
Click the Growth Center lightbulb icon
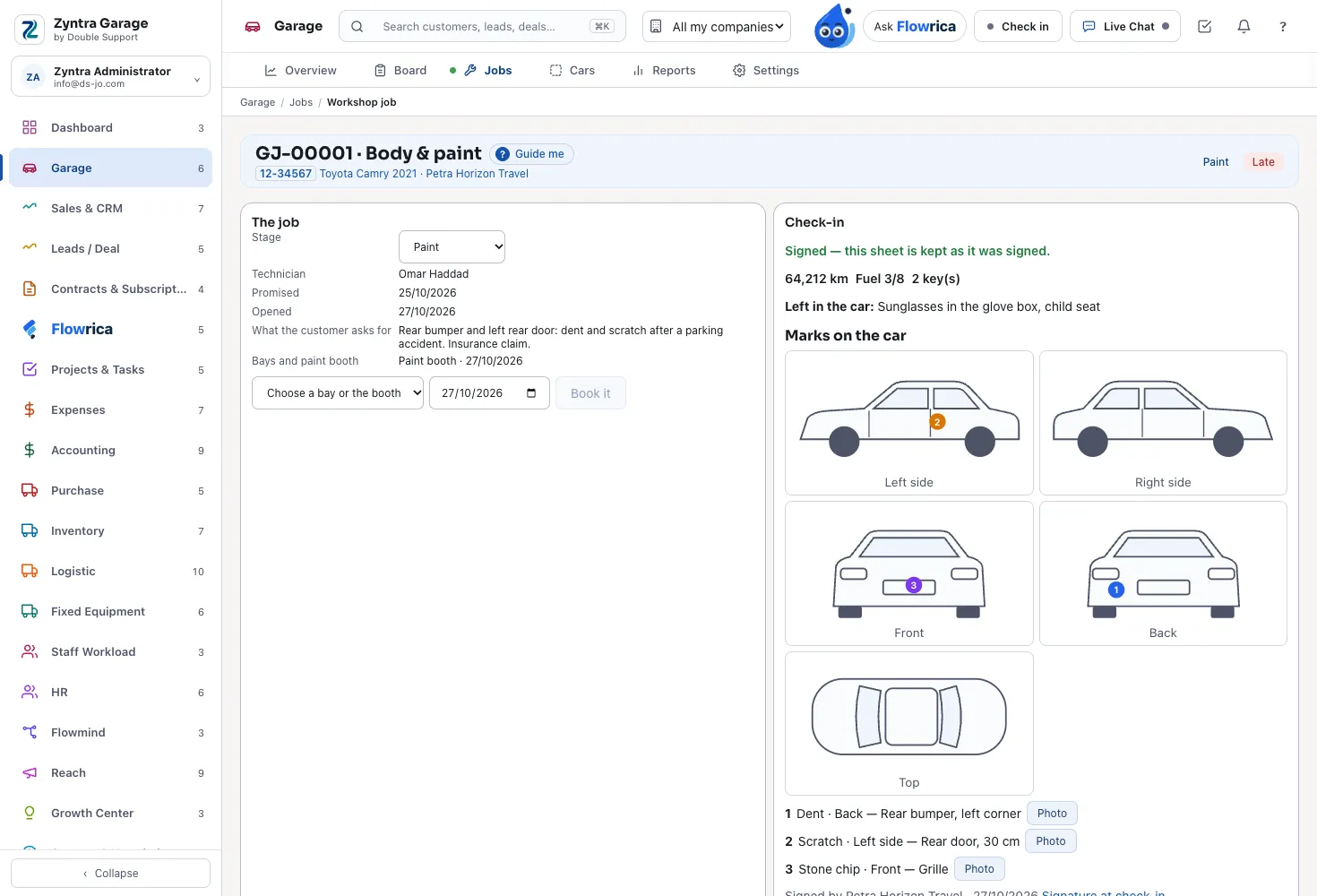[30, 813]
